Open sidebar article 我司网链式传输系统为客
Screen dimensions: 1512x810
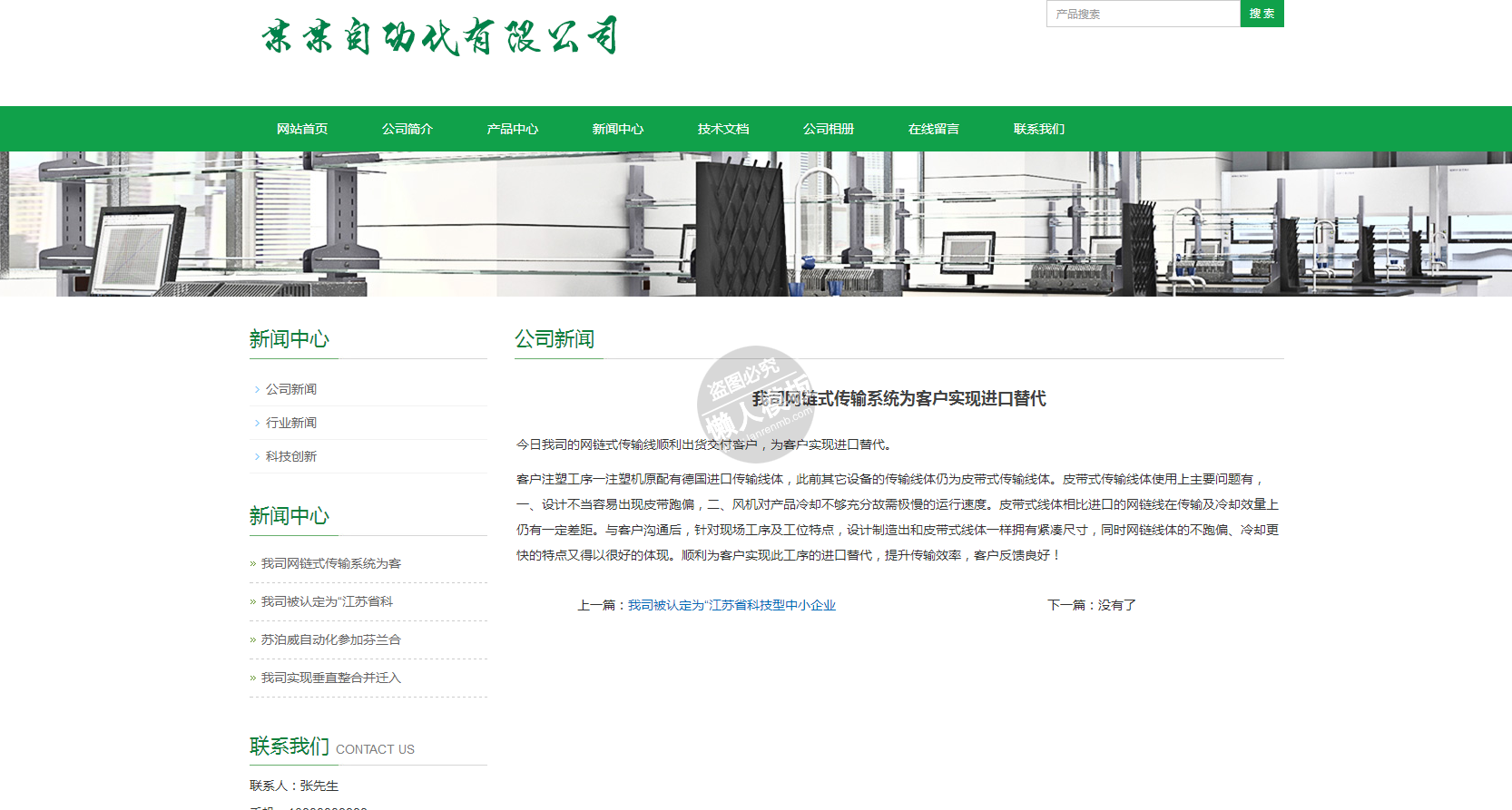point(331,563)
